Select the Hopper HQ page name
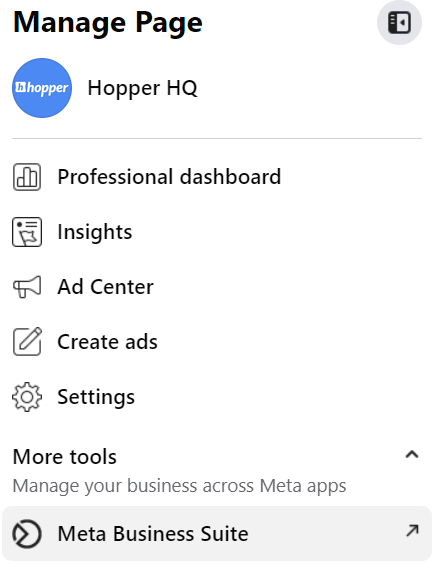This screenshot has height=571, width=436. [x=142, y=88]
